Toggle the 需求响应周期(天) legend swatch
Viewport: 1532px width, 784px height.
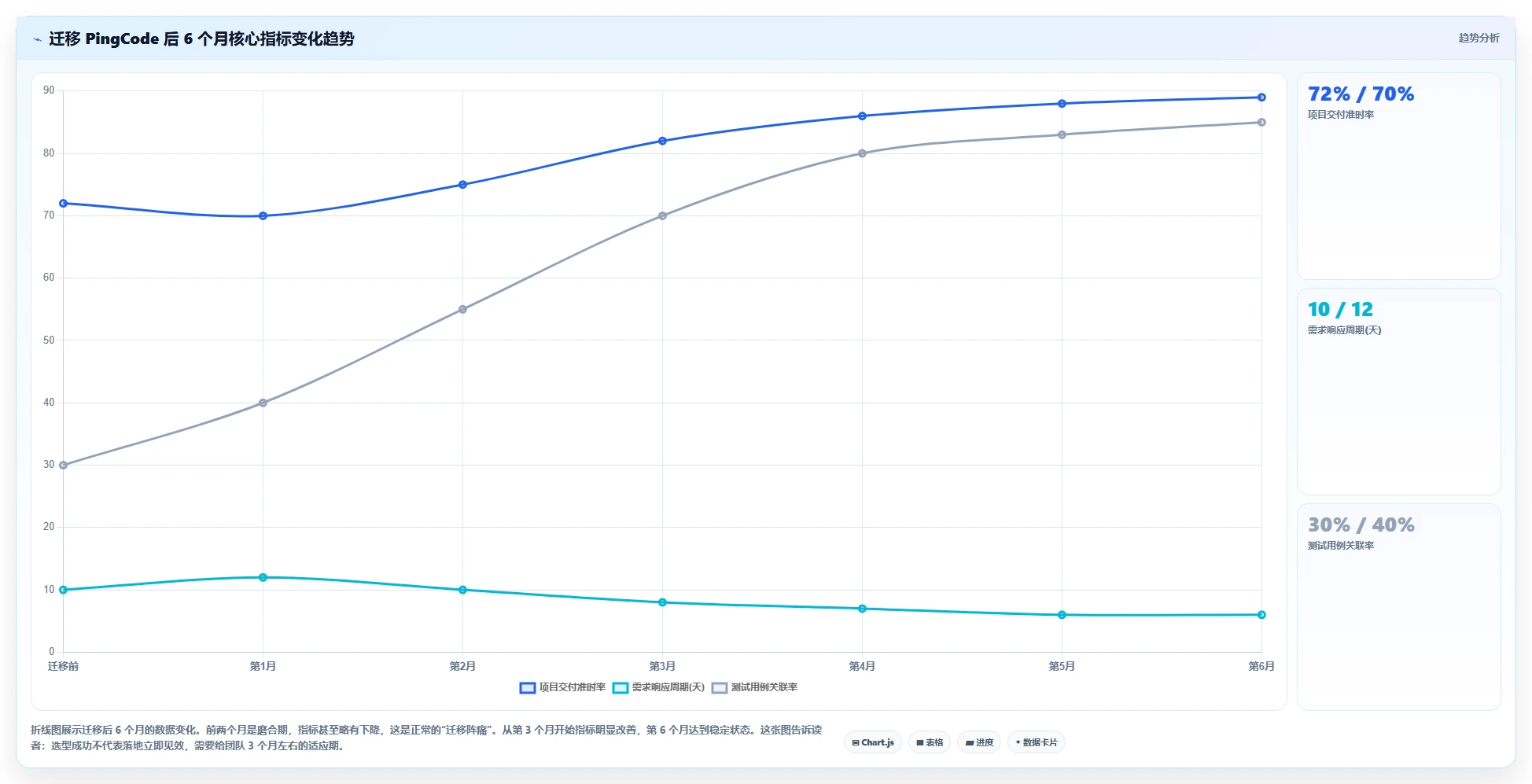(621, 688)
